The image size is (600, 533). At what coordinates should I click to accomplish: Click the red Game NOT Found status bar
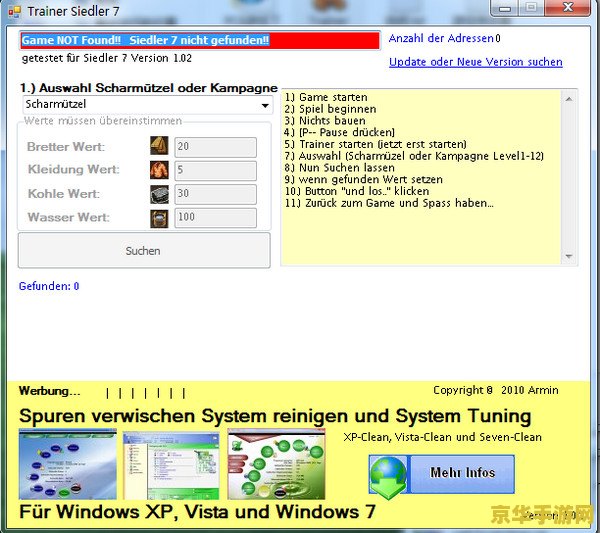200,40
